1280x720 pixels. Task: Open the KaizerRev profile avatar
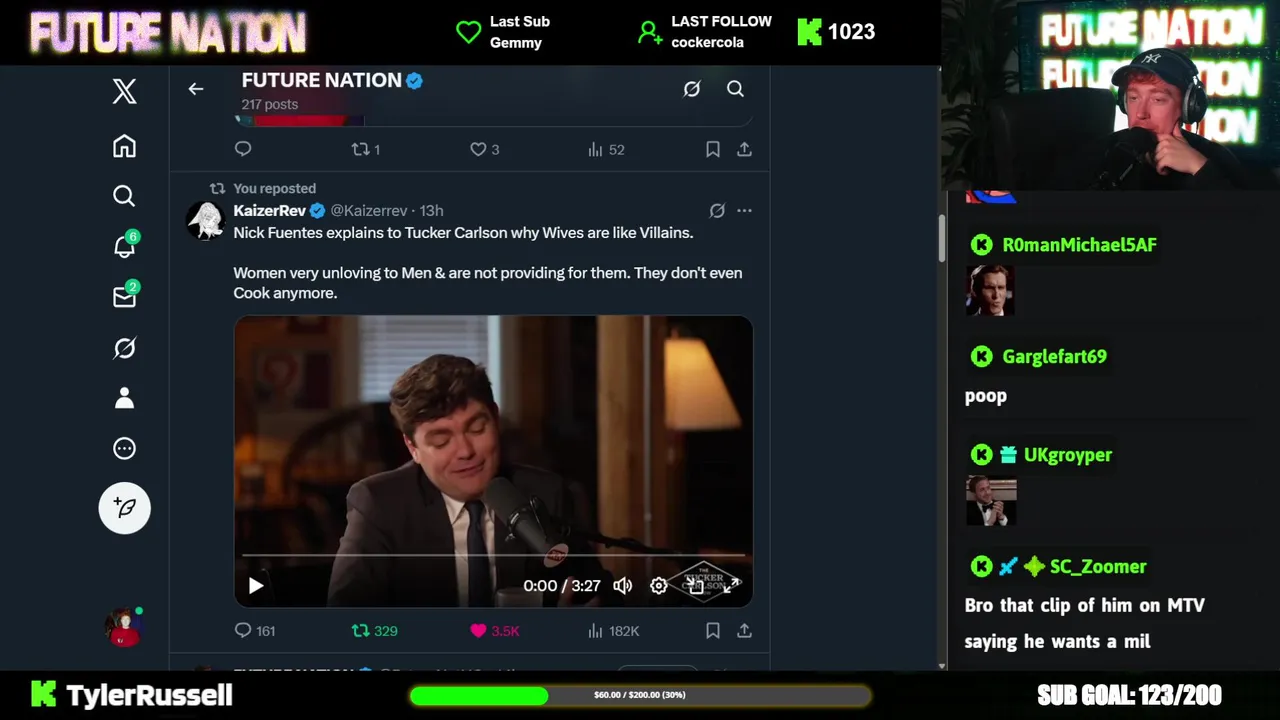pyautogui.click(x=206, y=221)
